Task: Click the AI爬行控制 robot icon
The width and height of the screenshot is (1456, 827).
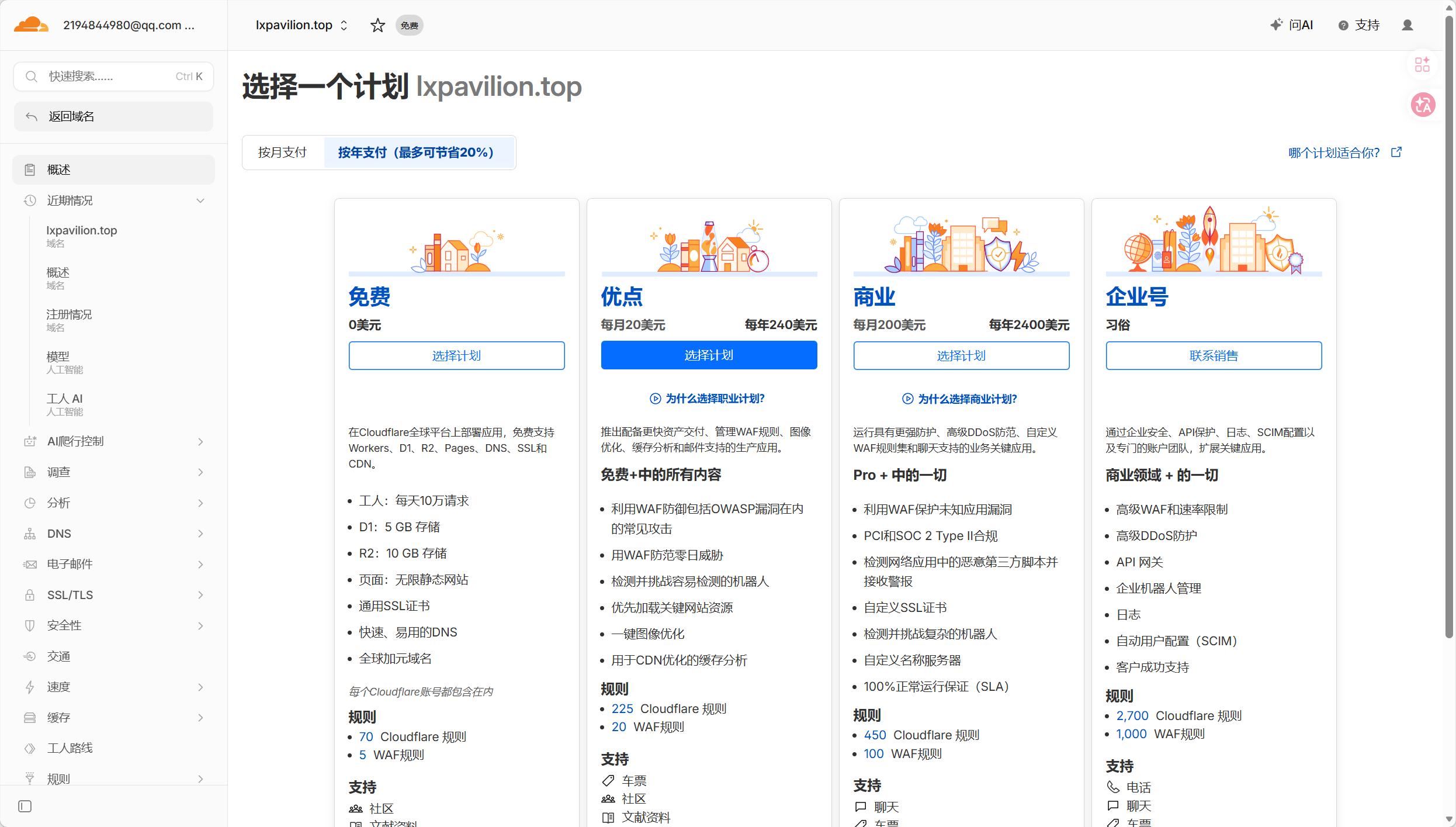Action: pyautogui.click(x=30, y=441)
